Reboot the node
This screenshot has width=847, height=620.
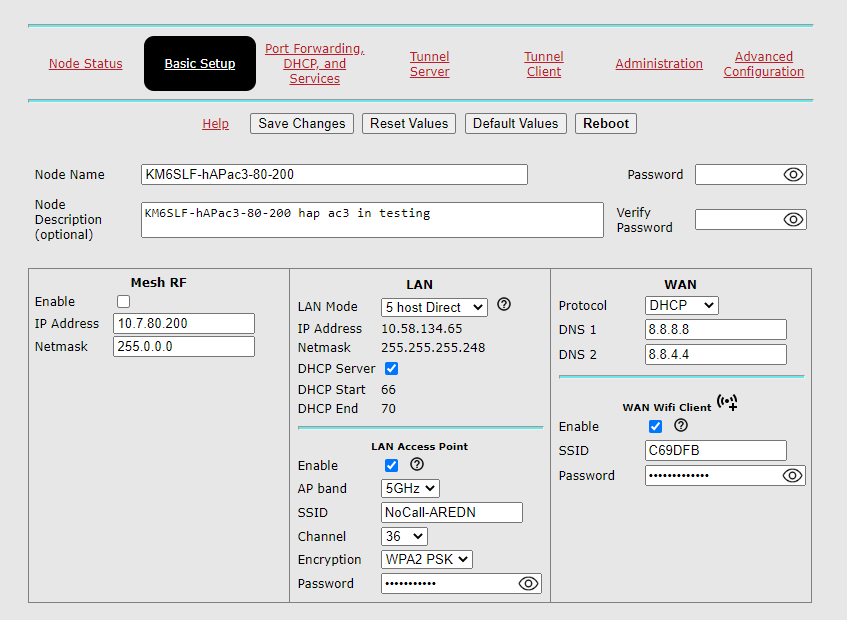(x=605, y=123)
